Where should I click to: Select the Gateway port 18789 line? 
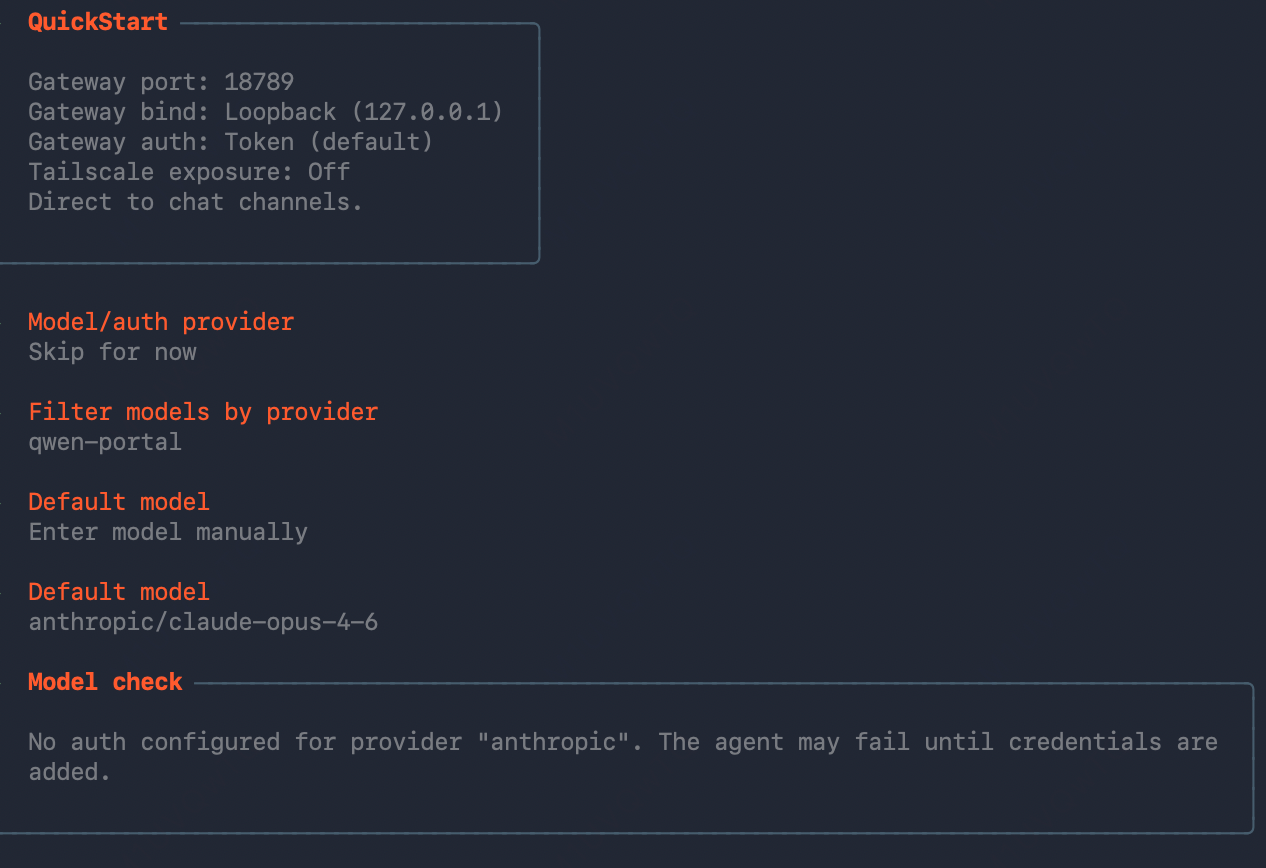[x=161, y=82]
